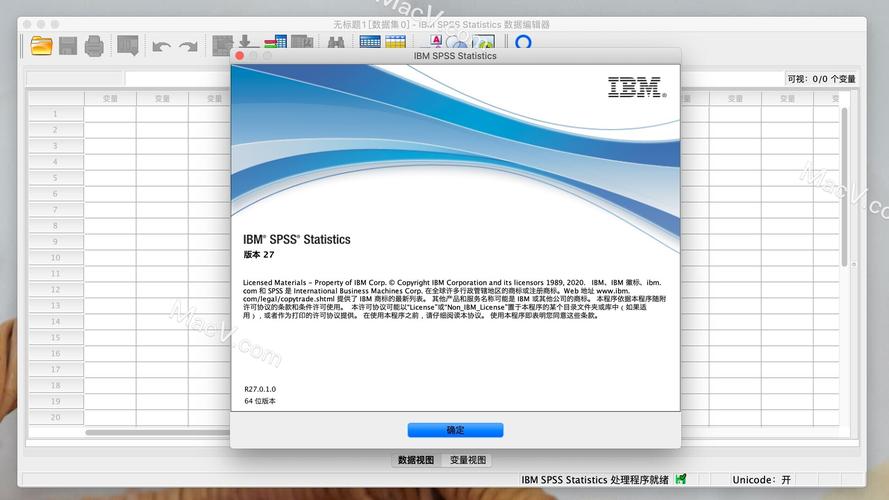
Task: Click the IBM SPSS Statistics 处理程序就绪 status text
Action: pyautogui.click(x=595, y=480)
